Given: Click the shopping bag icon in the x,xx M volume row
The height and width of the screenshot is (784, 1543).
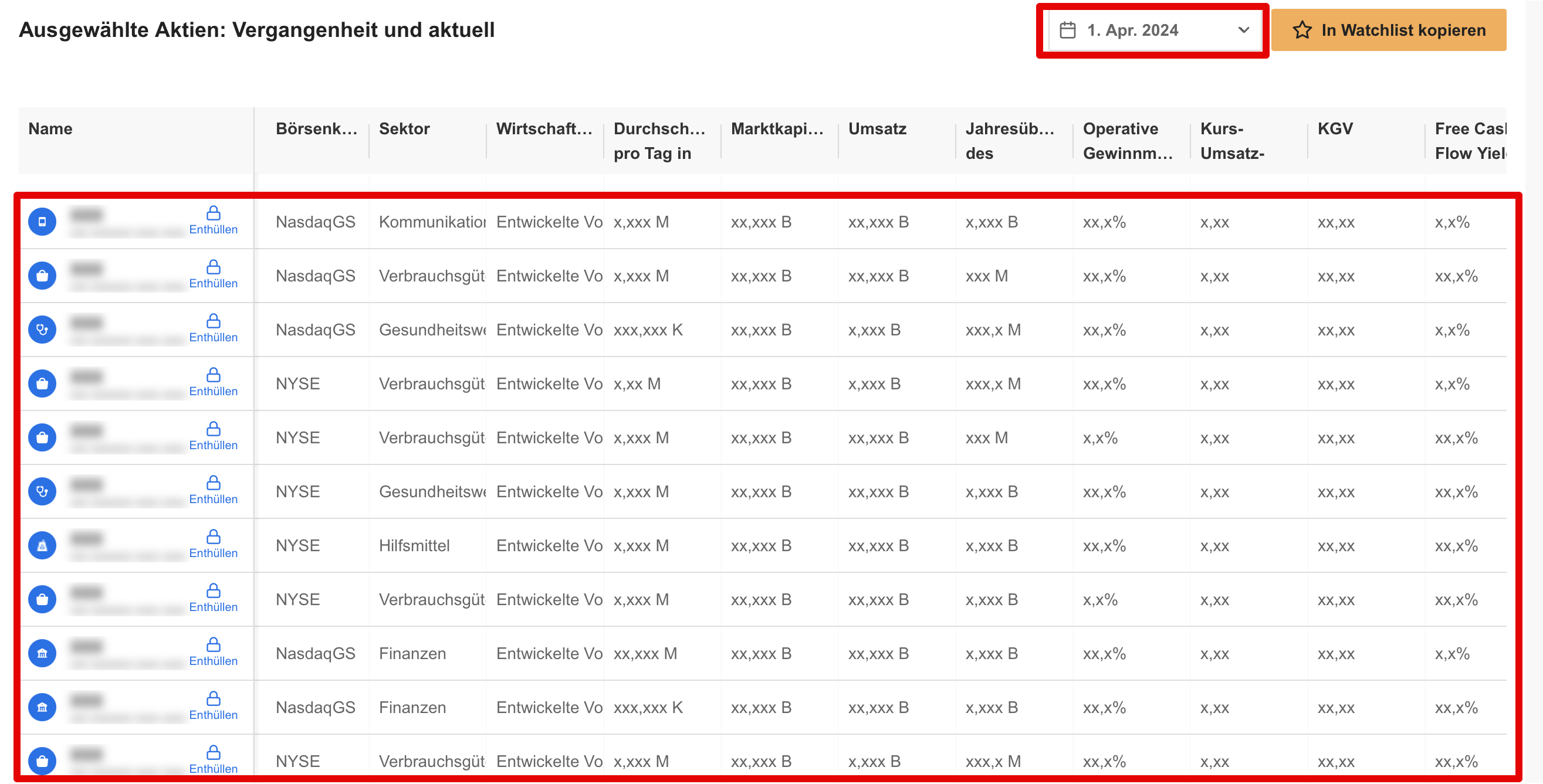Looking at the screenshot, I should (x=42, y=383).
